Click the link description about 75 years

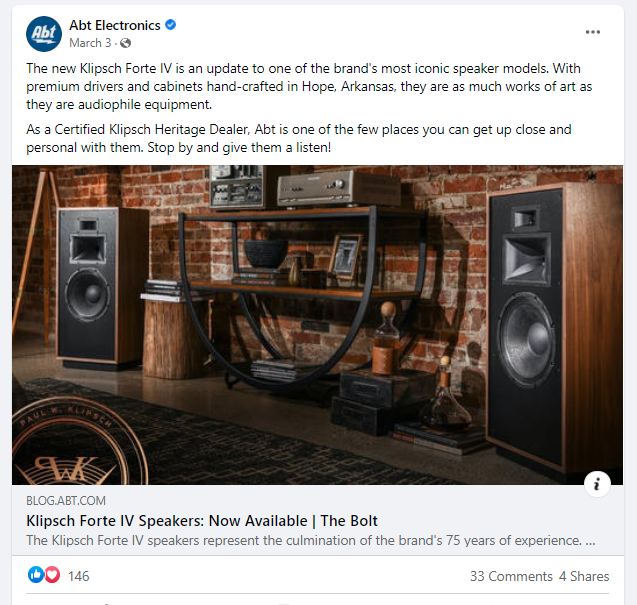pos(311,540)
